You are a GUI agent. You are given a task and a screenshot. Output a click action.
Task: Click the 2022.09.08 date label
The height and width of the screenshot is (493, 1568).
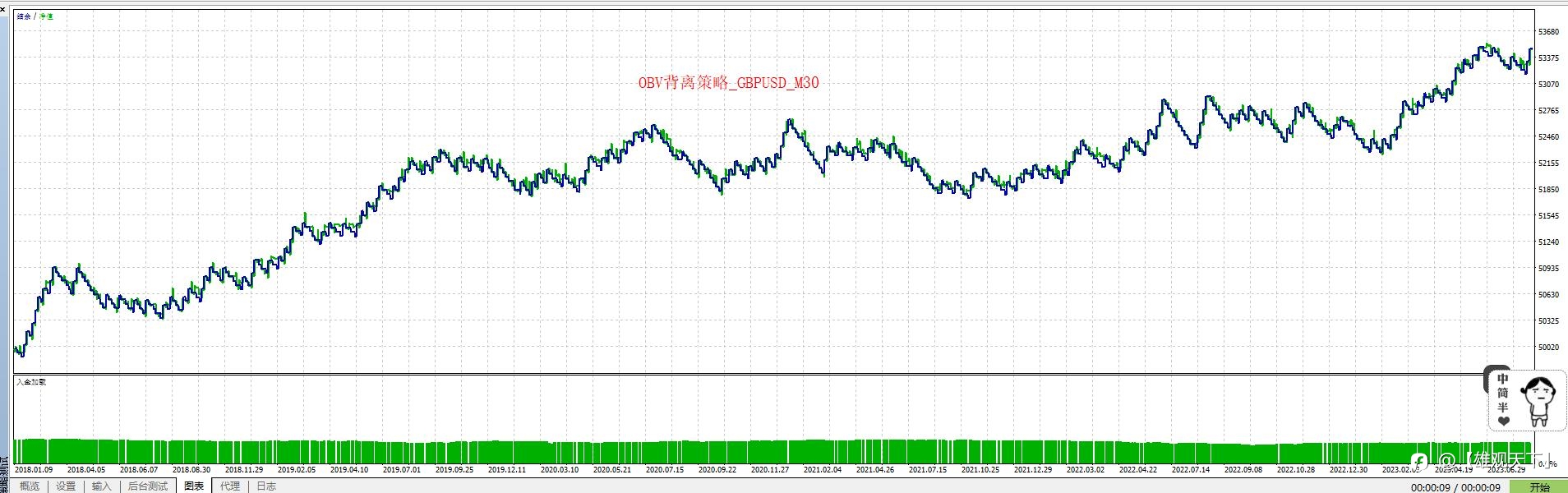tap(1243, 470)
